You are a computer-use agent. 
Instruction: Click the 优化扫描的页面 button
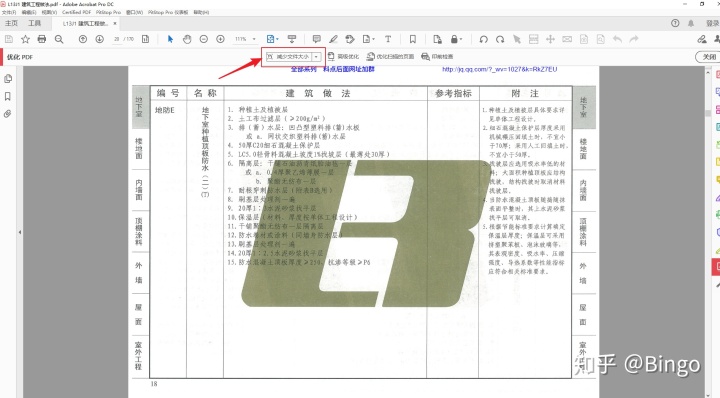390,56
